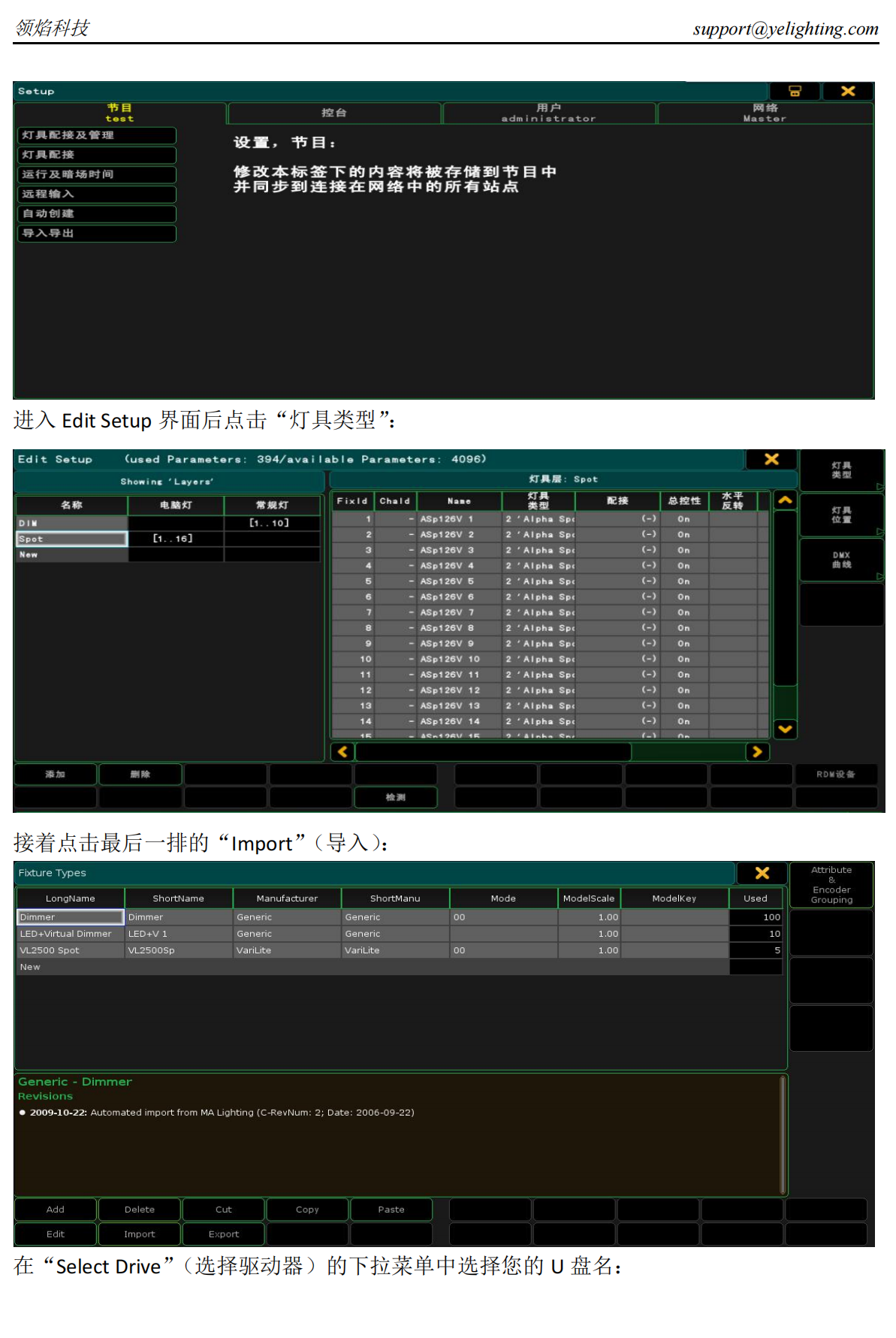The image size is (896, 1338).
Task: Close the Fixture Types window
Action: [762, 872]
